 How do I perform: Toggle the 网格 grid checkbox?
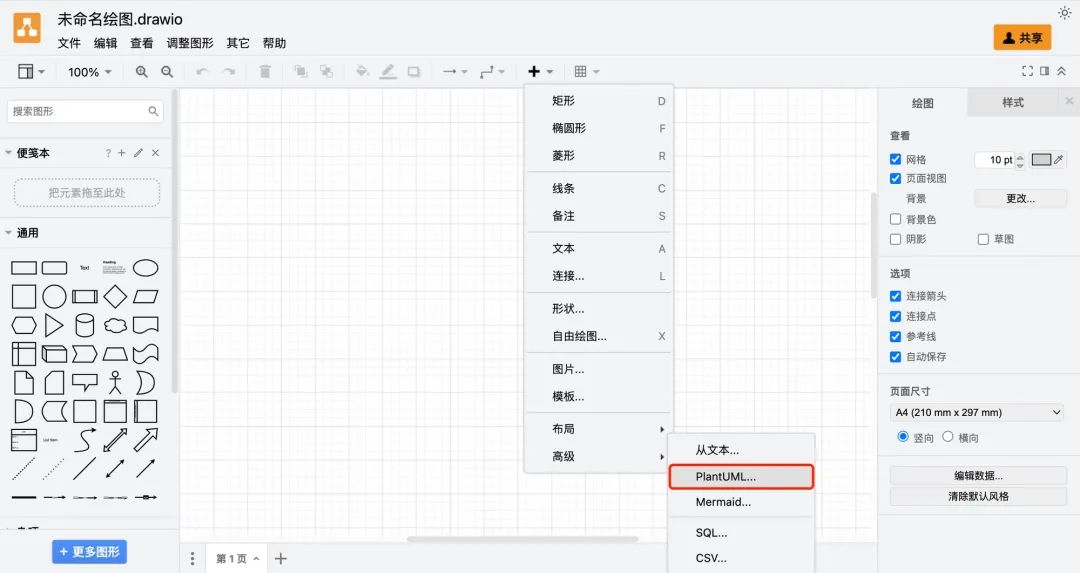pos(895,159)
